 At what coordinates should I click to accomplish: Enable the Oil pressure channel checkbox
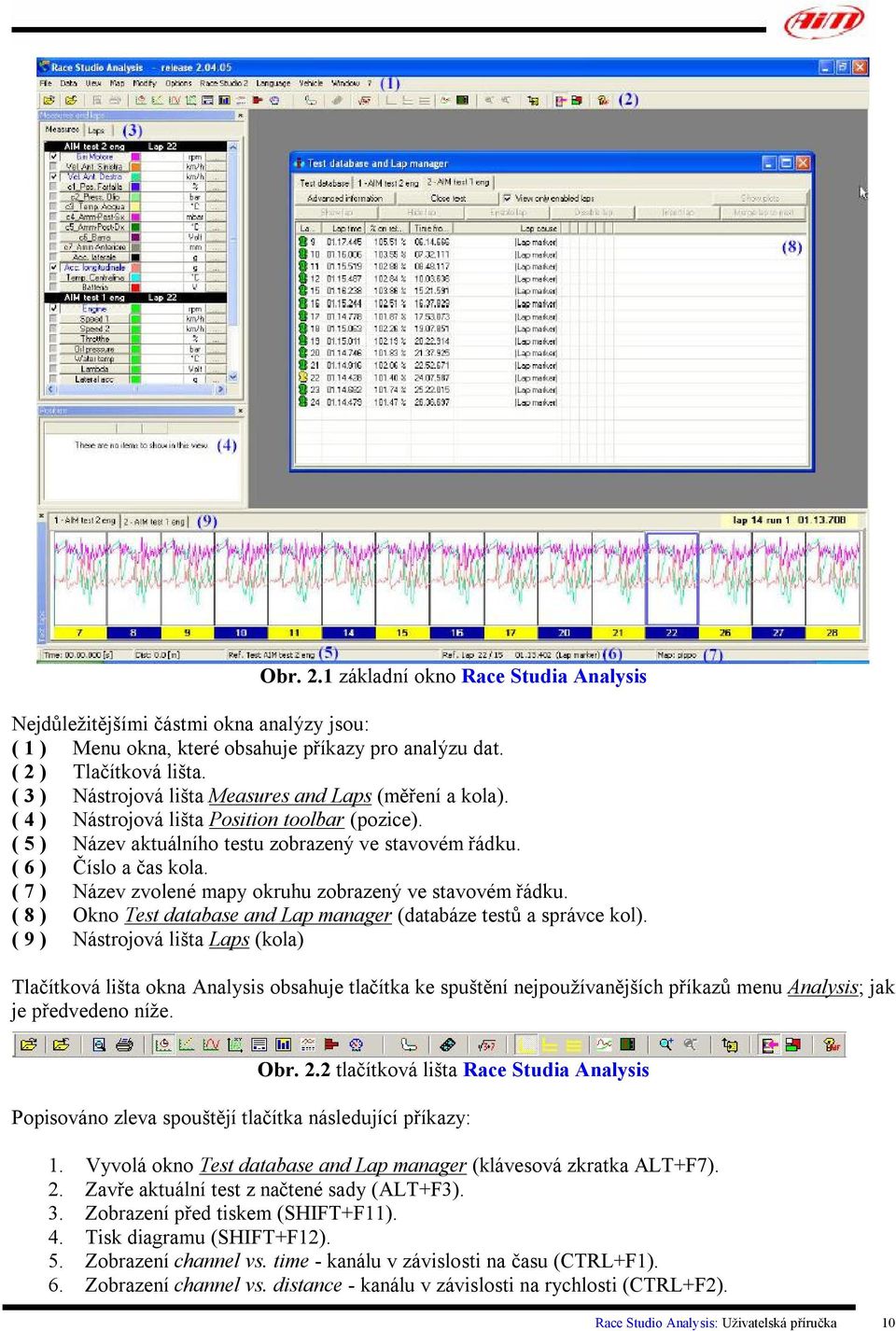click(53, 349)
